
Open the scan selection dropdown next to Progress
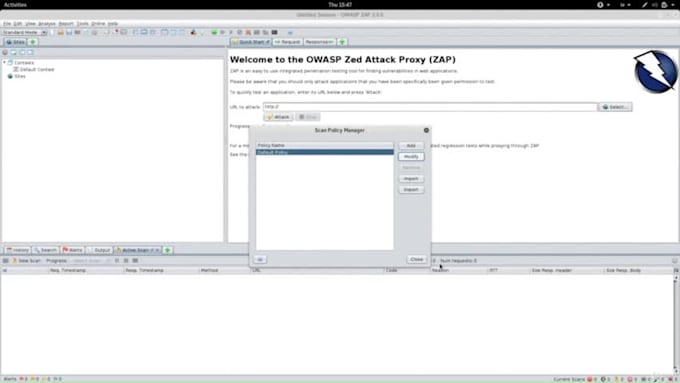pos(91,261)
